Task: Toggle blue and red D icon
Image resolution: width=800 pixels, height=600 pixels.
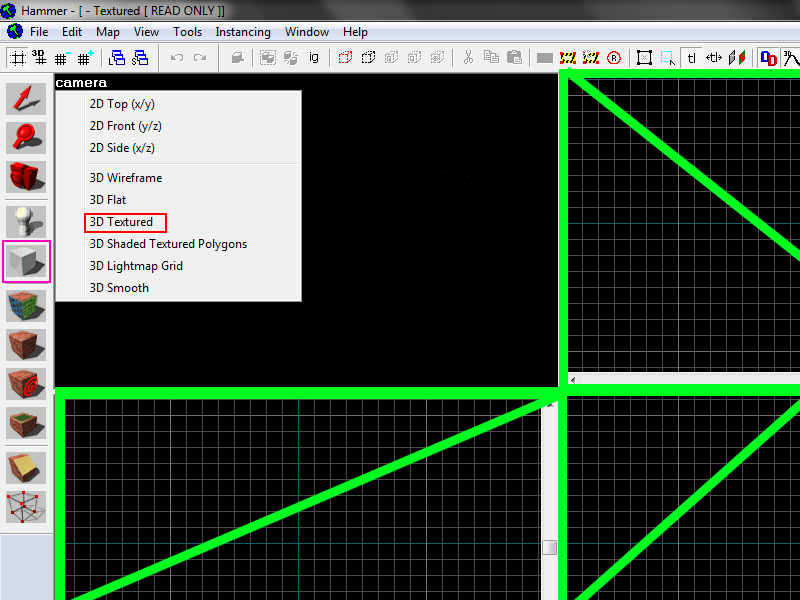Action: coord(768,58)
